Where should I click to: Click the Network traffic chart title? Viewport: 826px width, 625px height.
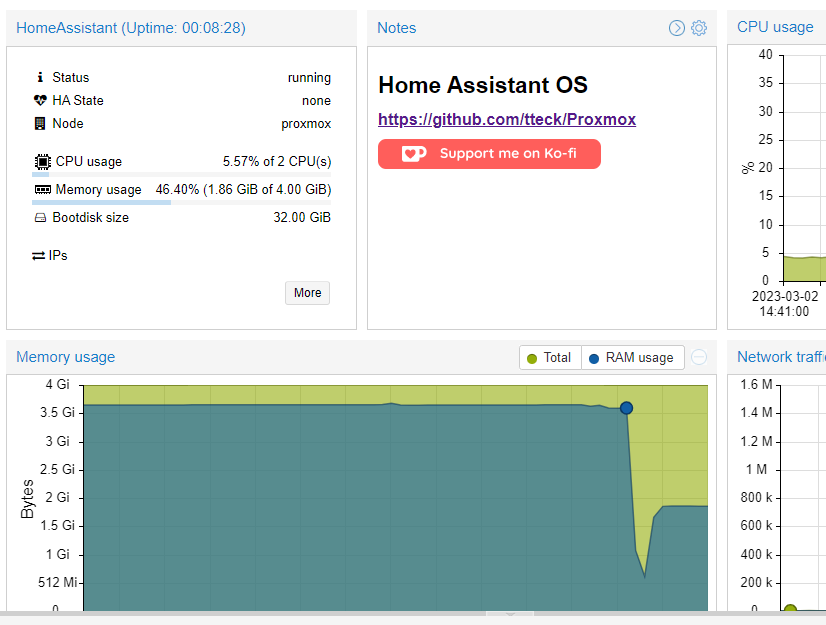click(781, 357)
